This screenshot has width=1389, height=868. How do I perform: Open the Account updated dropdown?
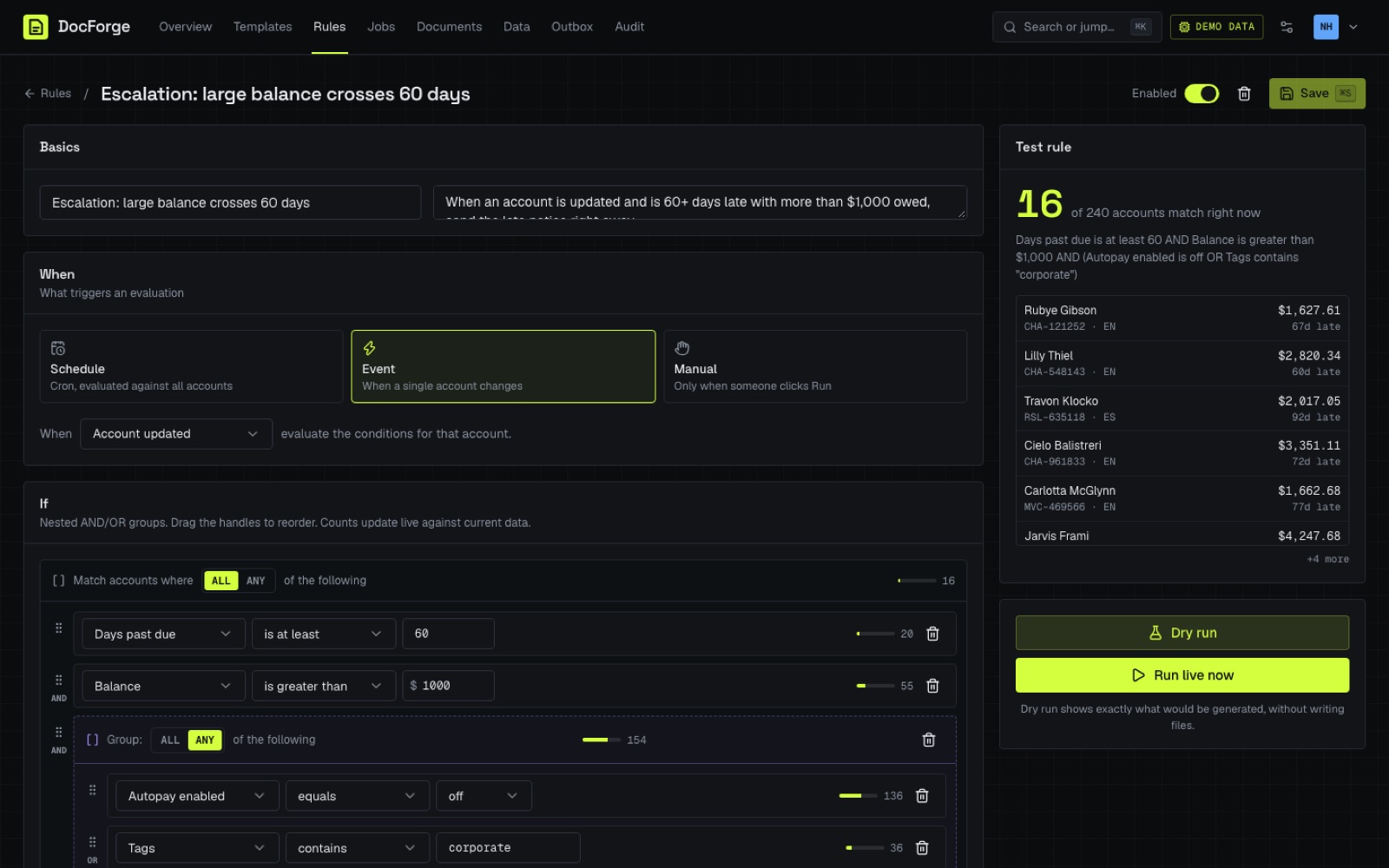pos(176,434)
